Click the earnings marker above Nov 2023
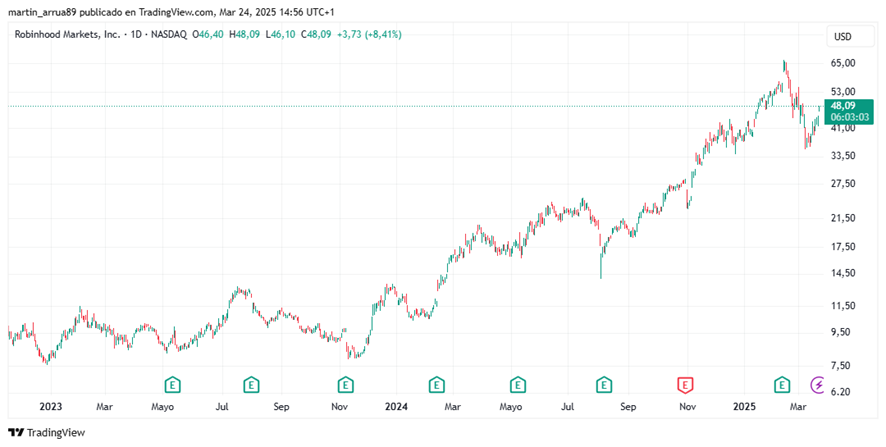This screenshot has height=447, width=886. click(x=345, y=384)
